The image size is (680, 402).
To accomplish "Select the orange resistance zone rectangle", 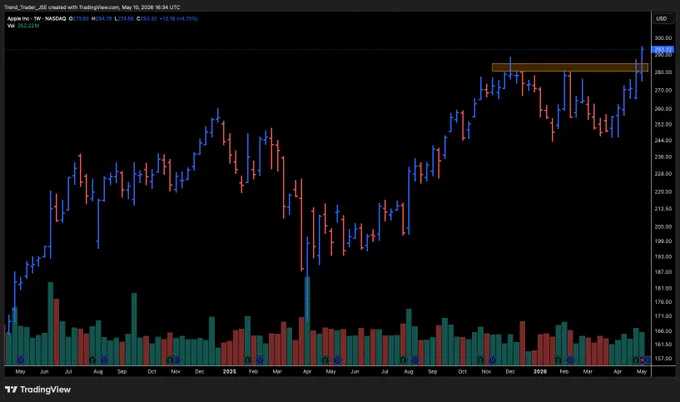I will coord(570,68).
